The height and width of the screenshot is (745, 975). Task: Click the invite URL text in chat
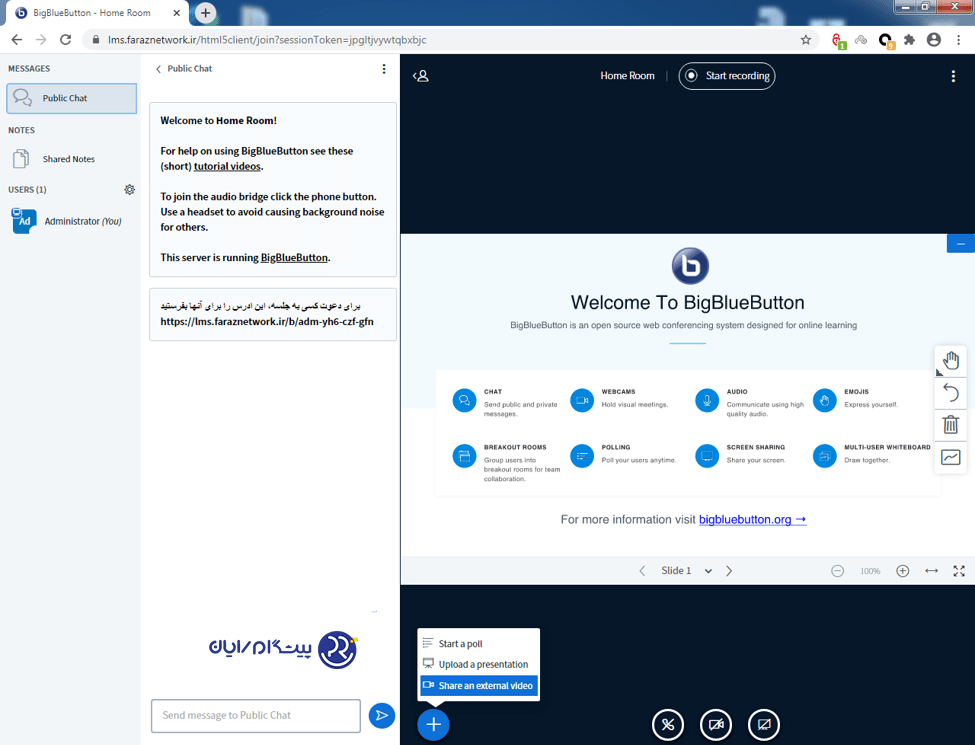click(267, 322)
